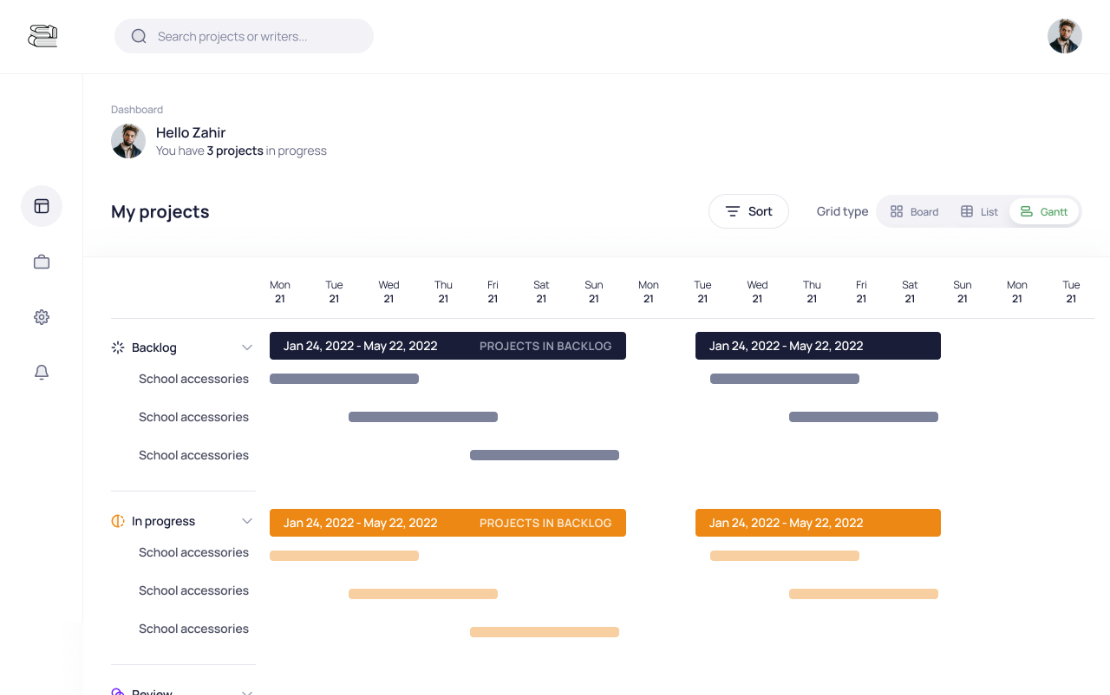Click the Dashboard breadcrumb link
Screen dimensions: 1110x695
(137, 110)
